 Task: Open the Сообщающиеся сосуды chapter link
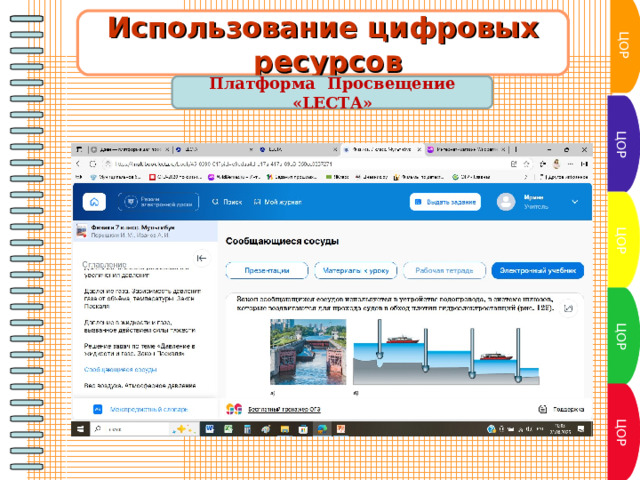click(x=120, y=370)
